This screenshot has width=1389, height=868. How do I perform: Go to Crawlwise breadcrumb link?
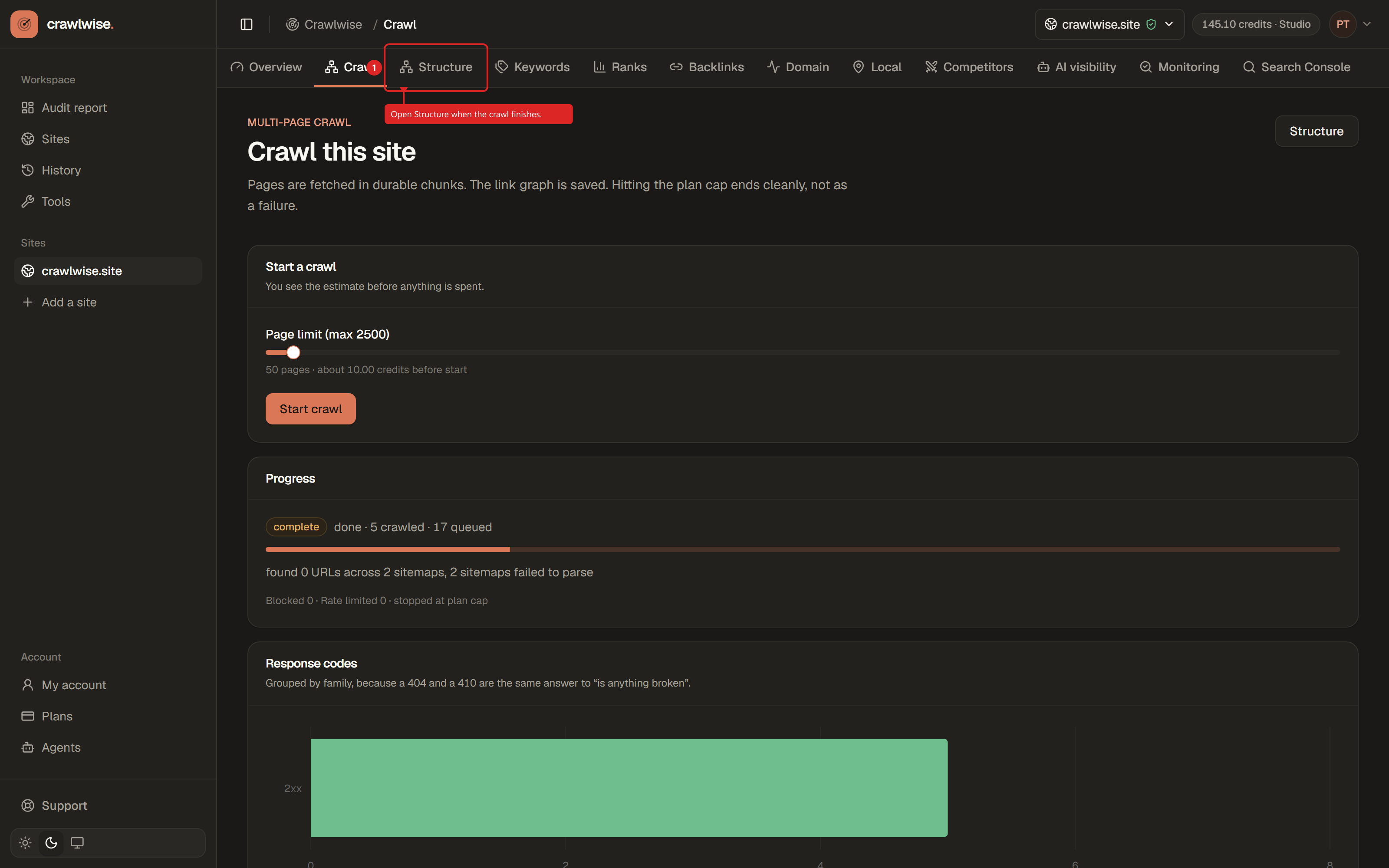pyautogui.click(x=324, y=24)
